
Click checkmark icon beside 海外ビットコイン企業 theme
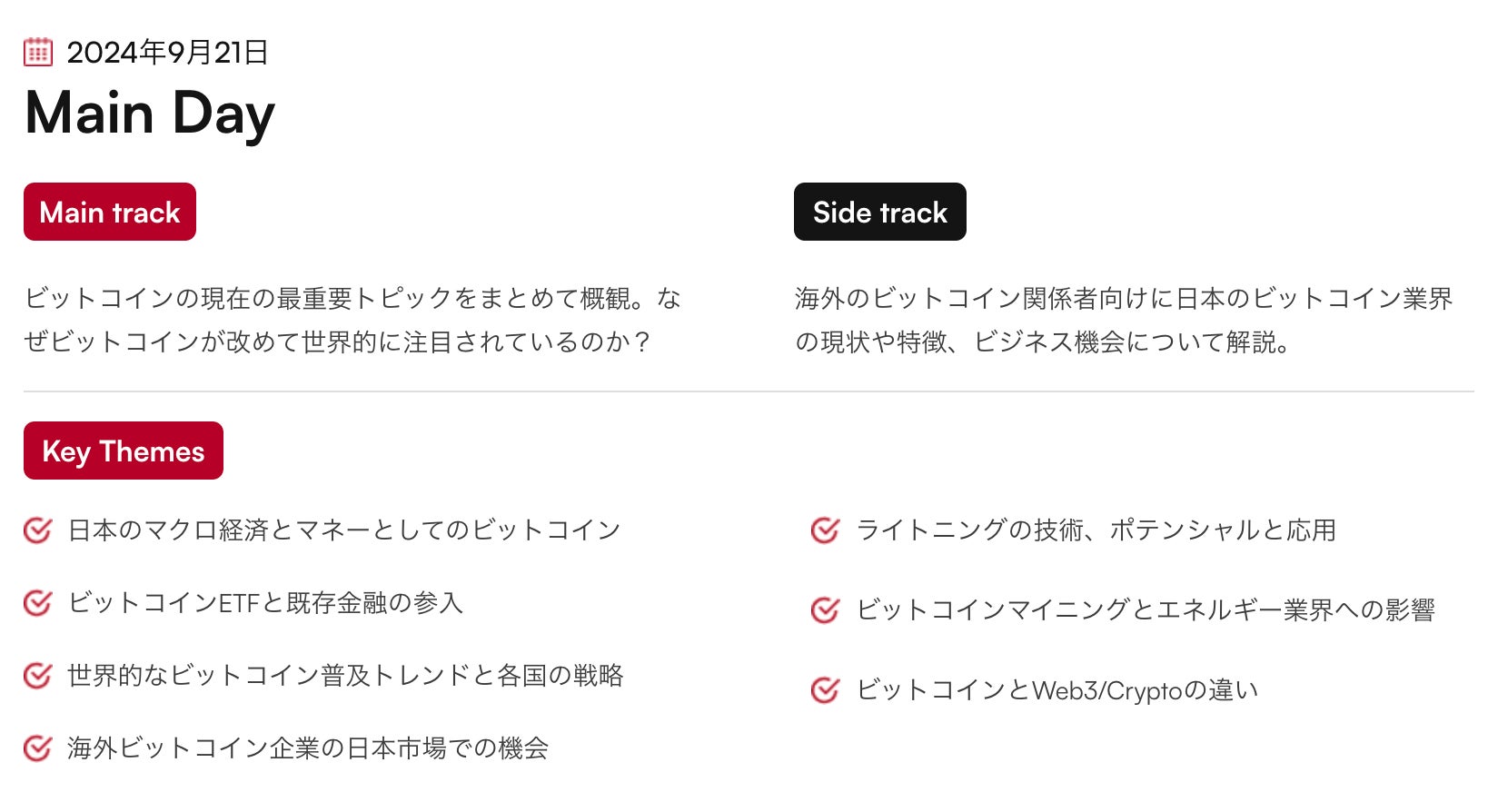click(37, 748)
